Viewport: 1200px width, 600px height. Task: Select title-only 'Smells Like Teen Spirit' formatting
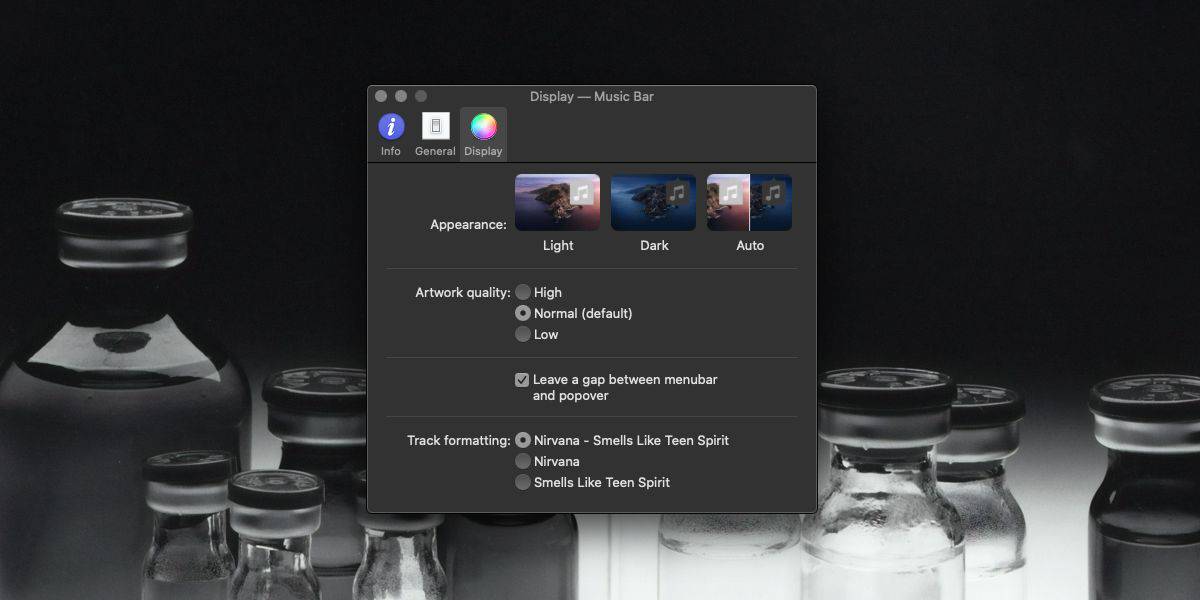click(x=523, y=482)
